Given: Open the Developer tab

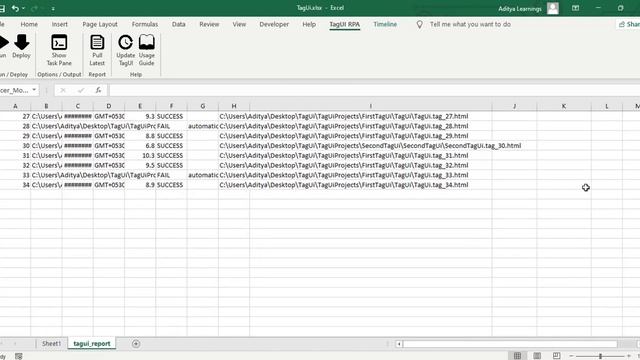Looking at the screenshot, I should click(274, 24).
